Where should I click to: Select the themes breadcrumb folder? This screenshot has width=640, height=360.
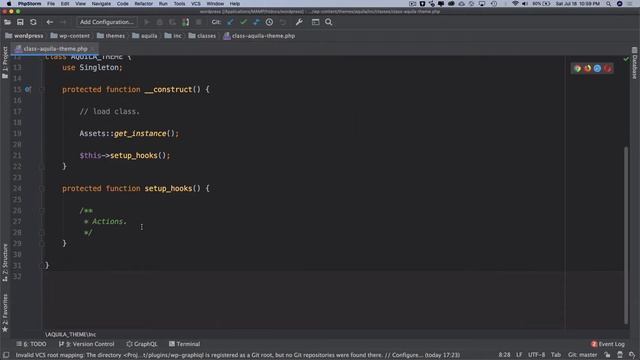coord(111,36)
